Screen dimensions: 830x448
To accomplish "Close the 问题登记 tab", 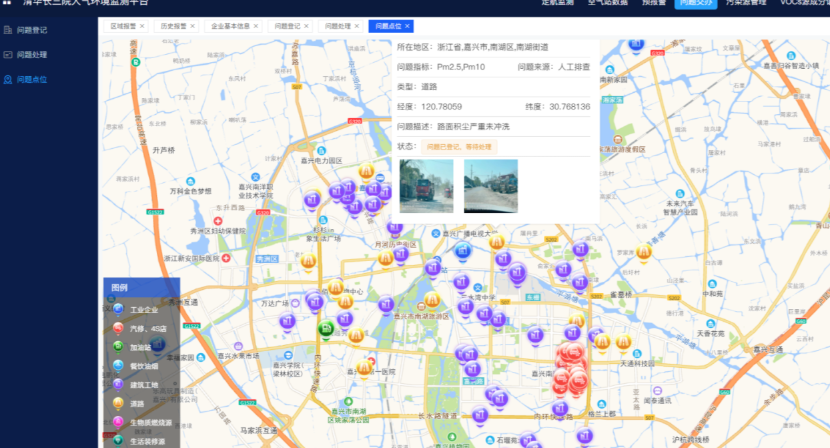I will pos(306,26).
